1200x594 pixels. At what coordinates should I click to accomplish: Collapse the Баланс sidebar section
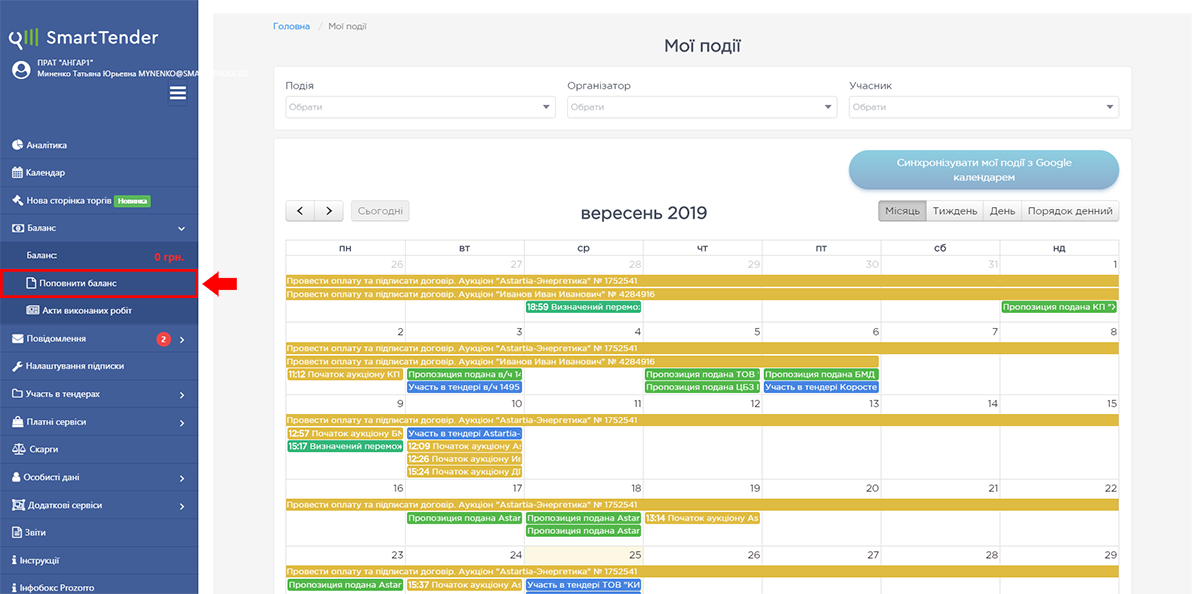coord(181,229)
